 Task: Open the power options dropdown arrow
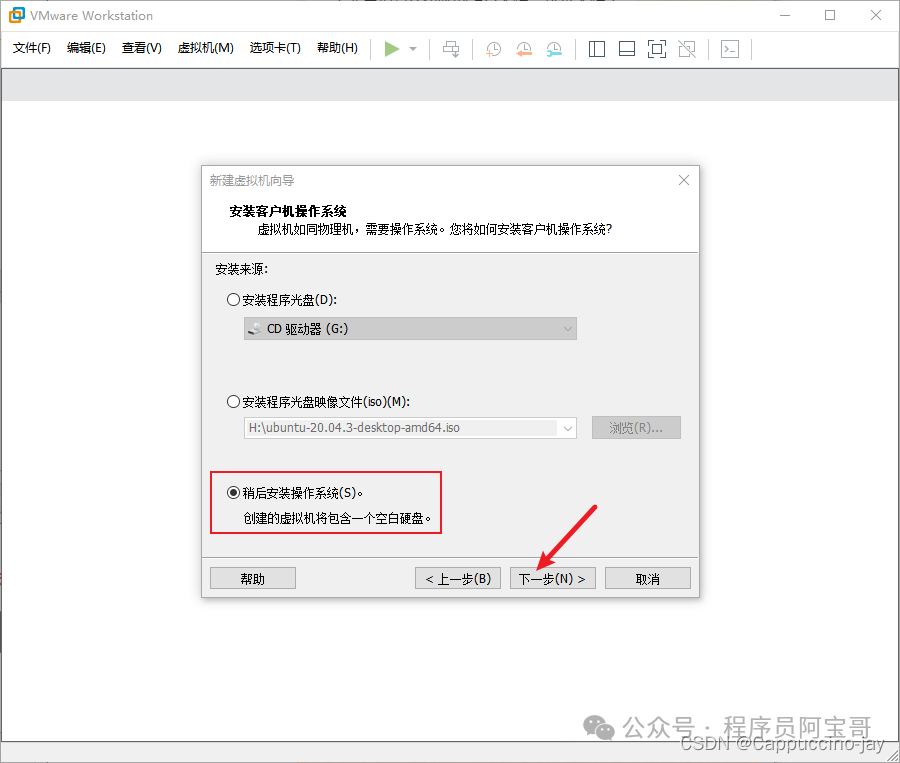pyautogui.click(x=413, y=49)
